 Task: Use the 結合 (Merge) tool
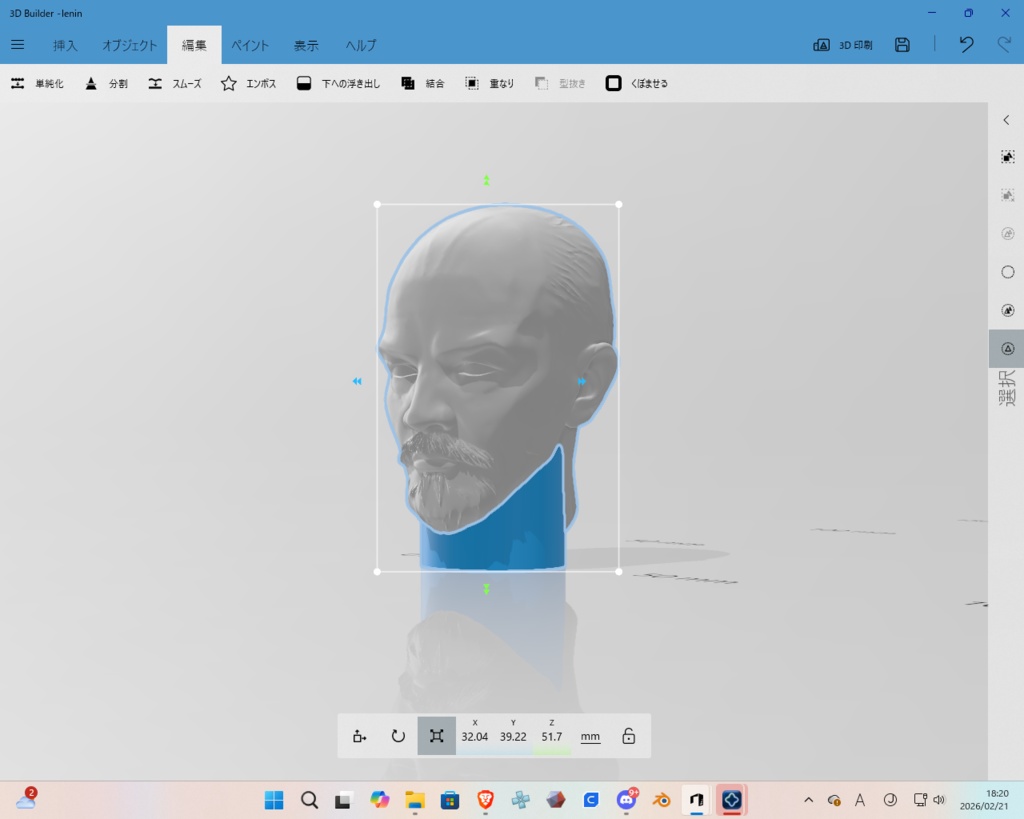[423, 84]
